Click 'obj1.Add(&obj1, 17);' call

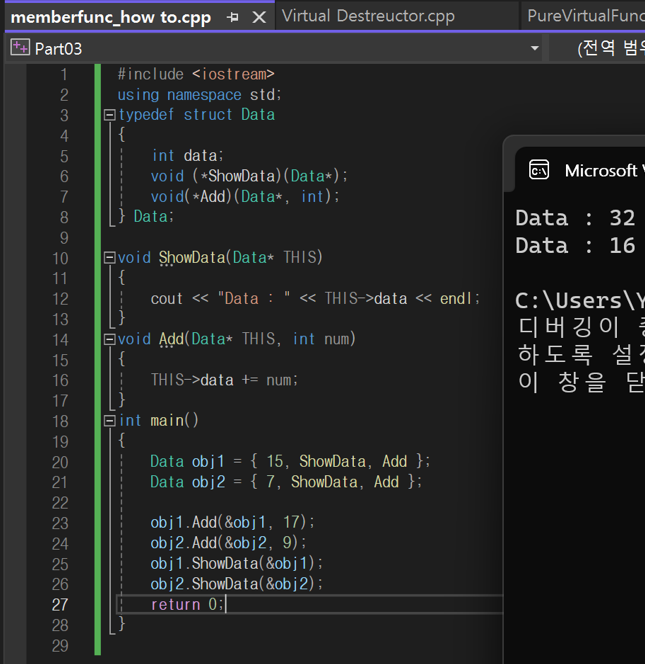coord(233,523)
